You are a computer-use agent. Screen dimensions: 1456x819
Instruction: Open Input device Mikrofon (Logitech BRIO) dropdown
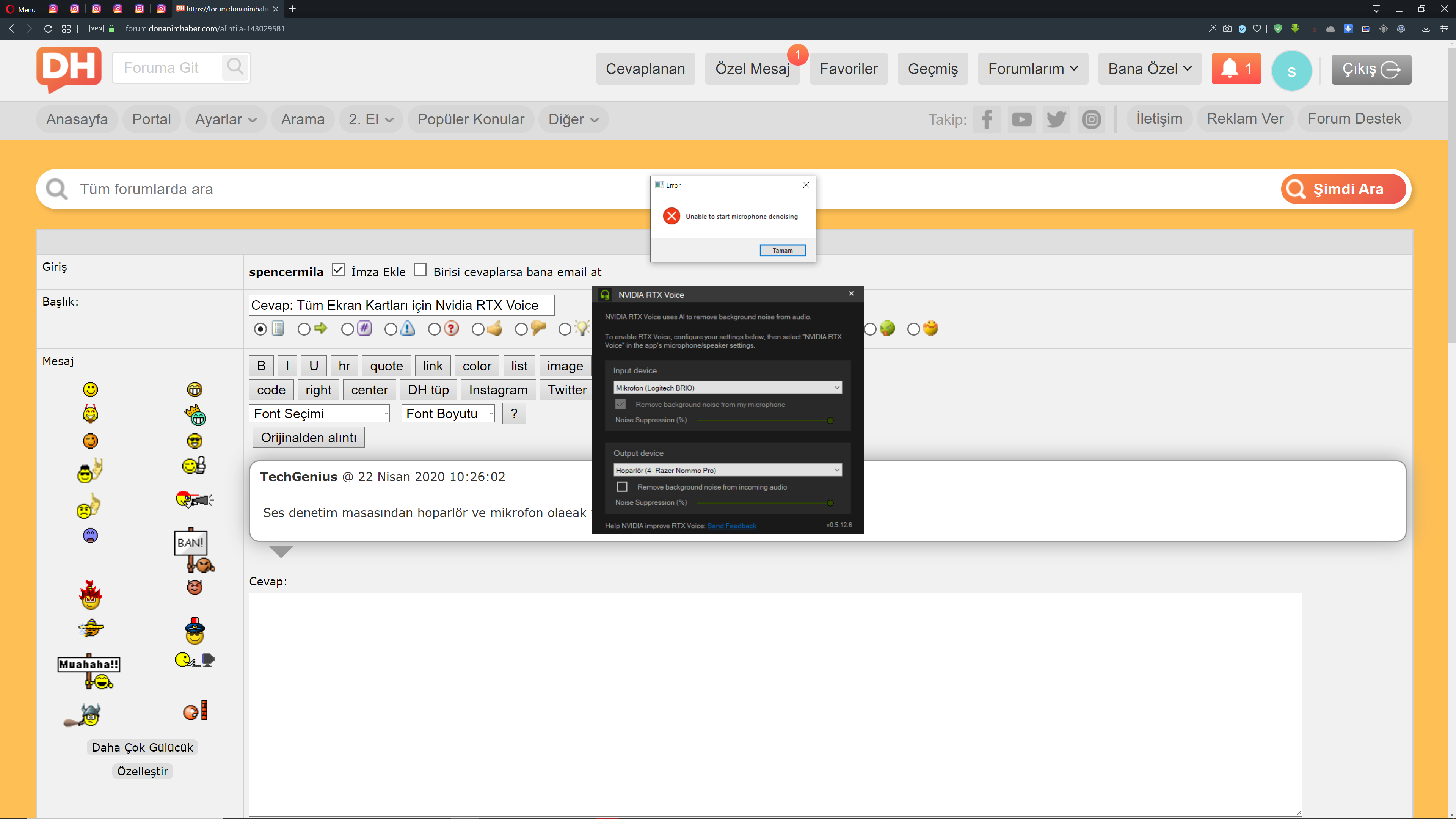click(x=728, y=388)
